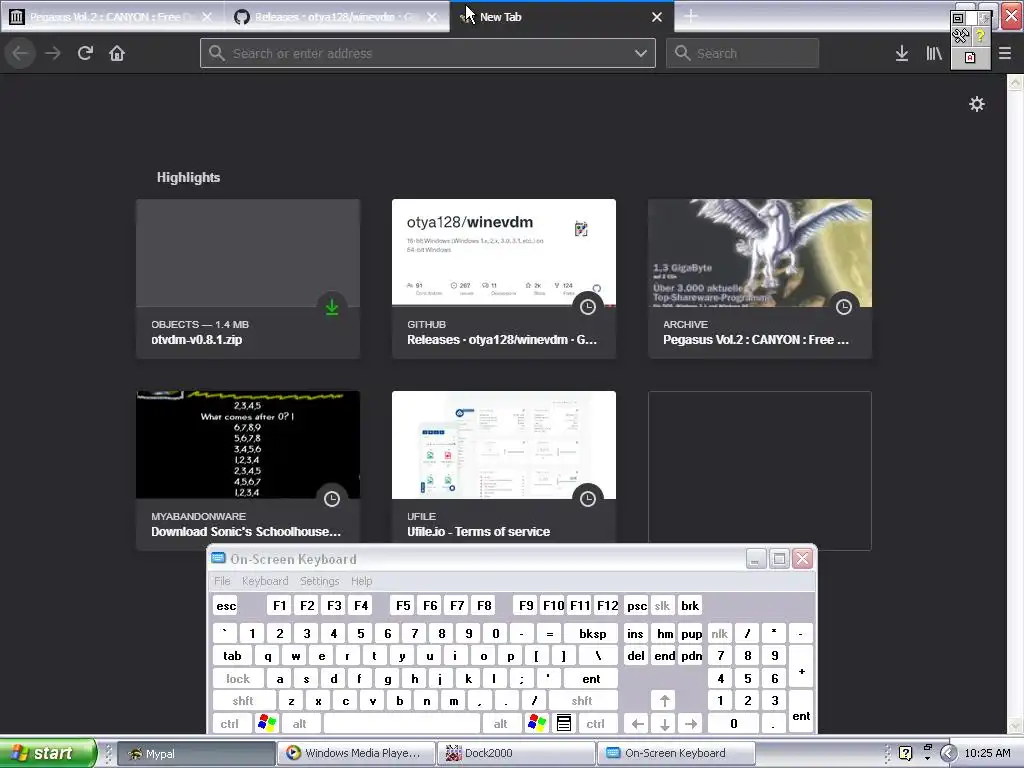Toggle the left shft key

pyautogui.click(x=243, y=701)
